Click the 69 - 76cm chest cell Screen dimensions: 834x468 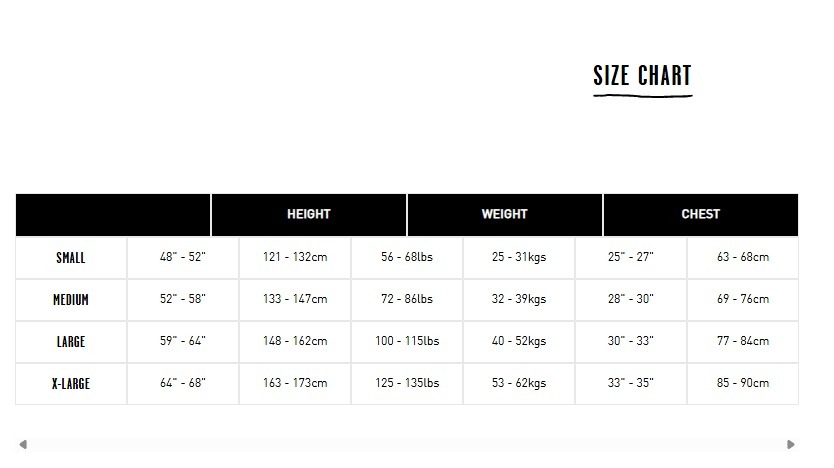click(x=743, y=299)
